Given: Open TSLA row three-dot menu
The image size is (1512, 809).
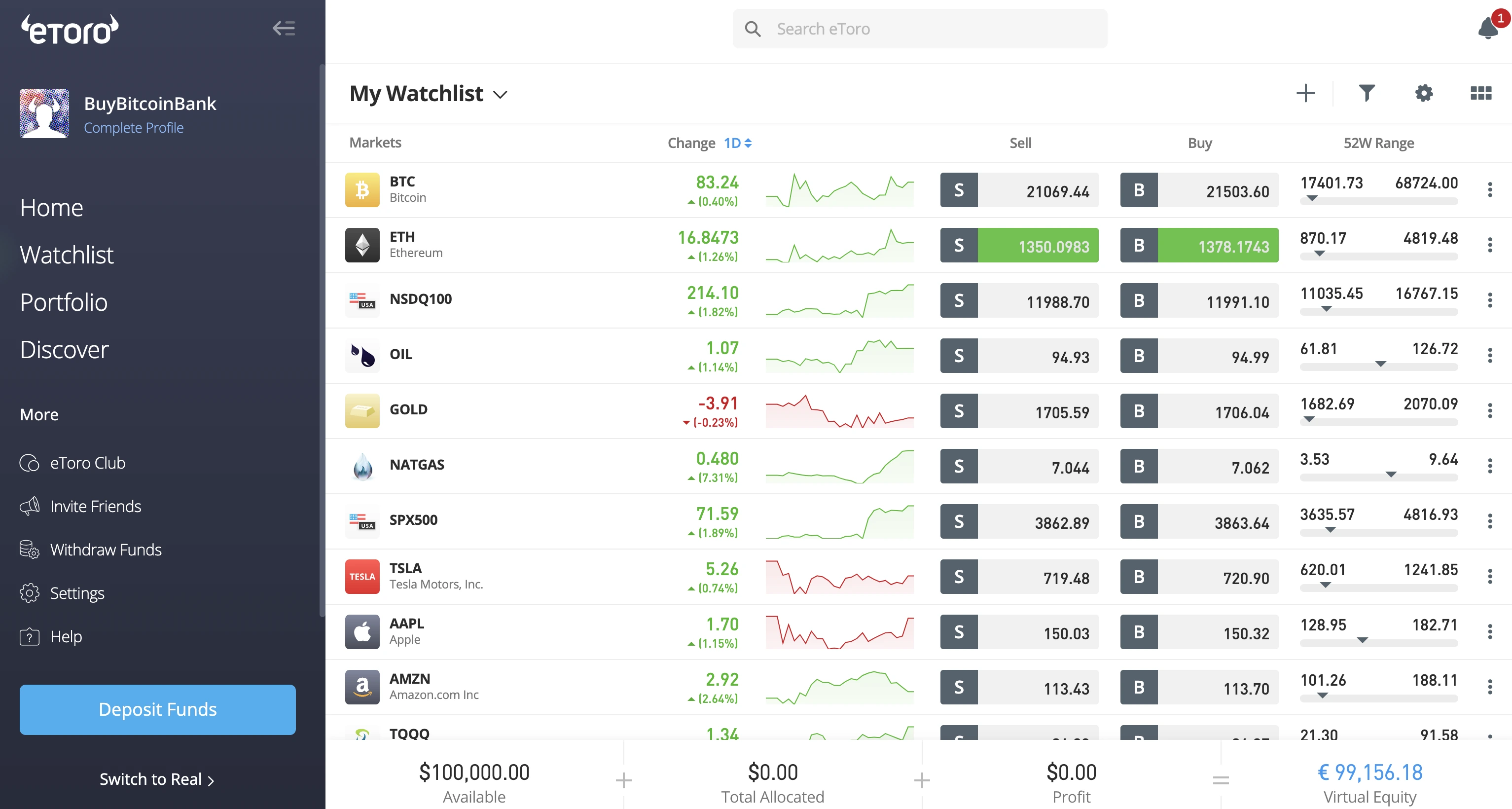Looking at the screenshot, I should tap(1490, 577).
